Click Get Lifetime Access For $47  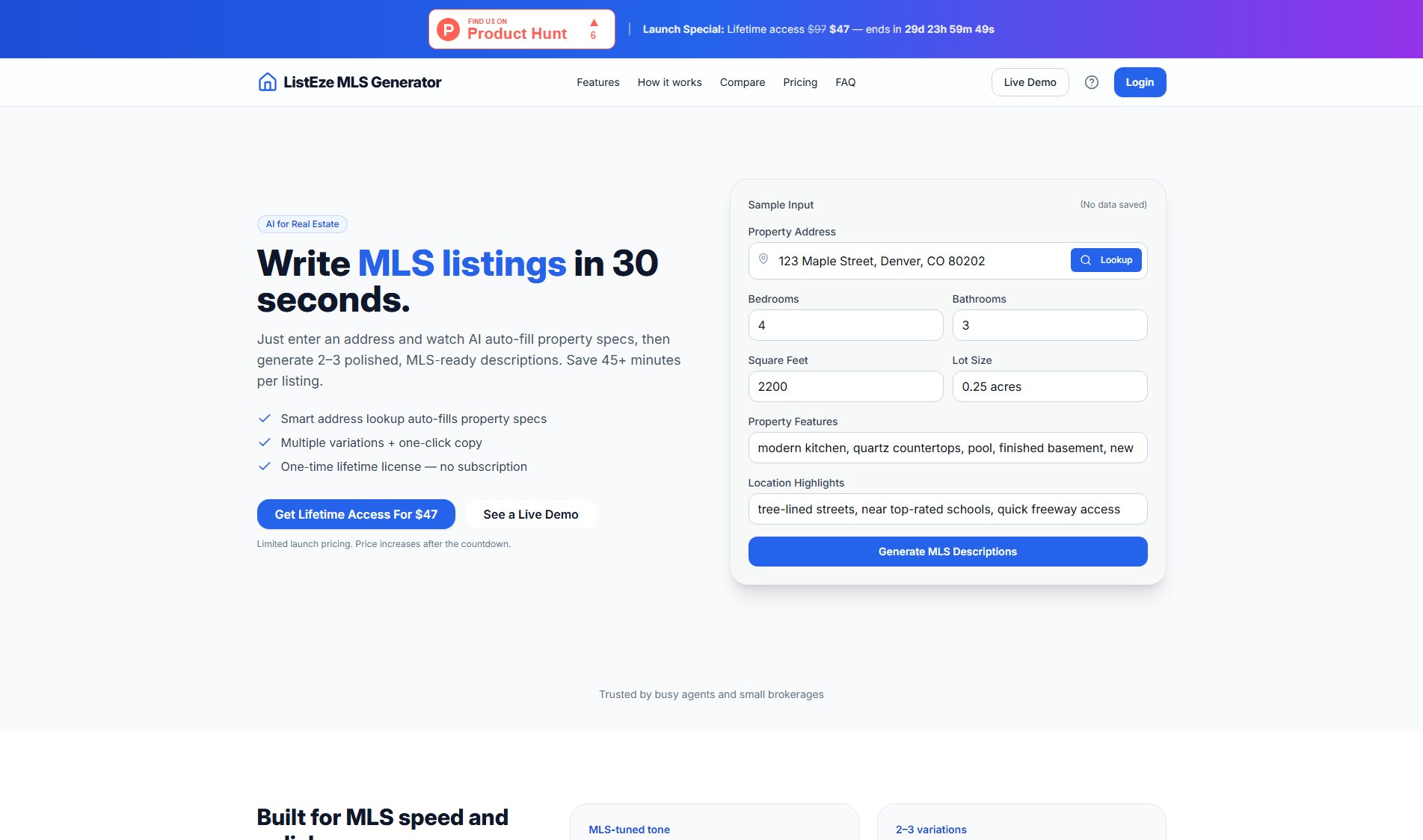tap(356, 514)
